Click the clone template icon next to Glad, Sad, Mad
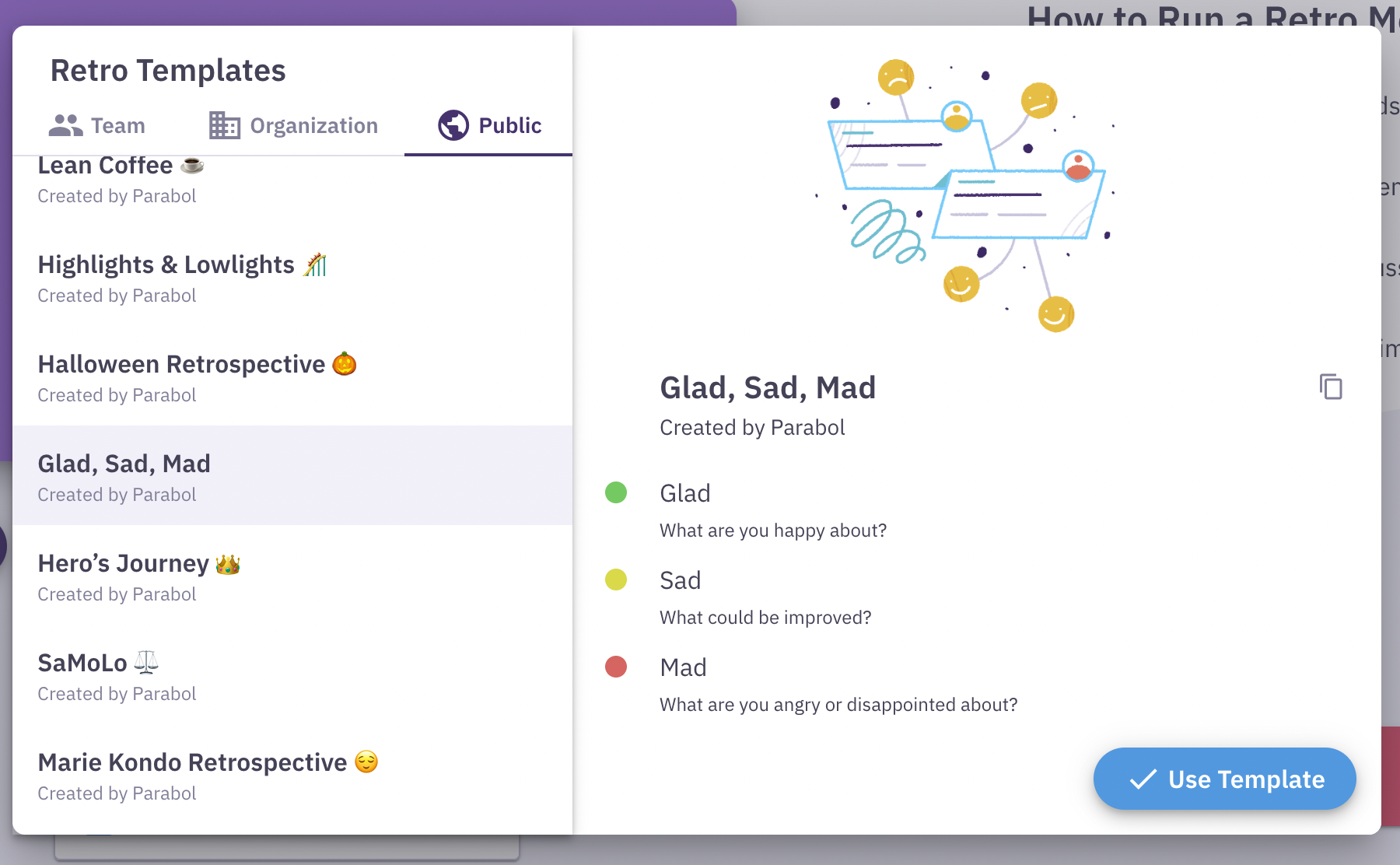The width and height of the screenshot is (1400, 865). (x=1330, y=387)
